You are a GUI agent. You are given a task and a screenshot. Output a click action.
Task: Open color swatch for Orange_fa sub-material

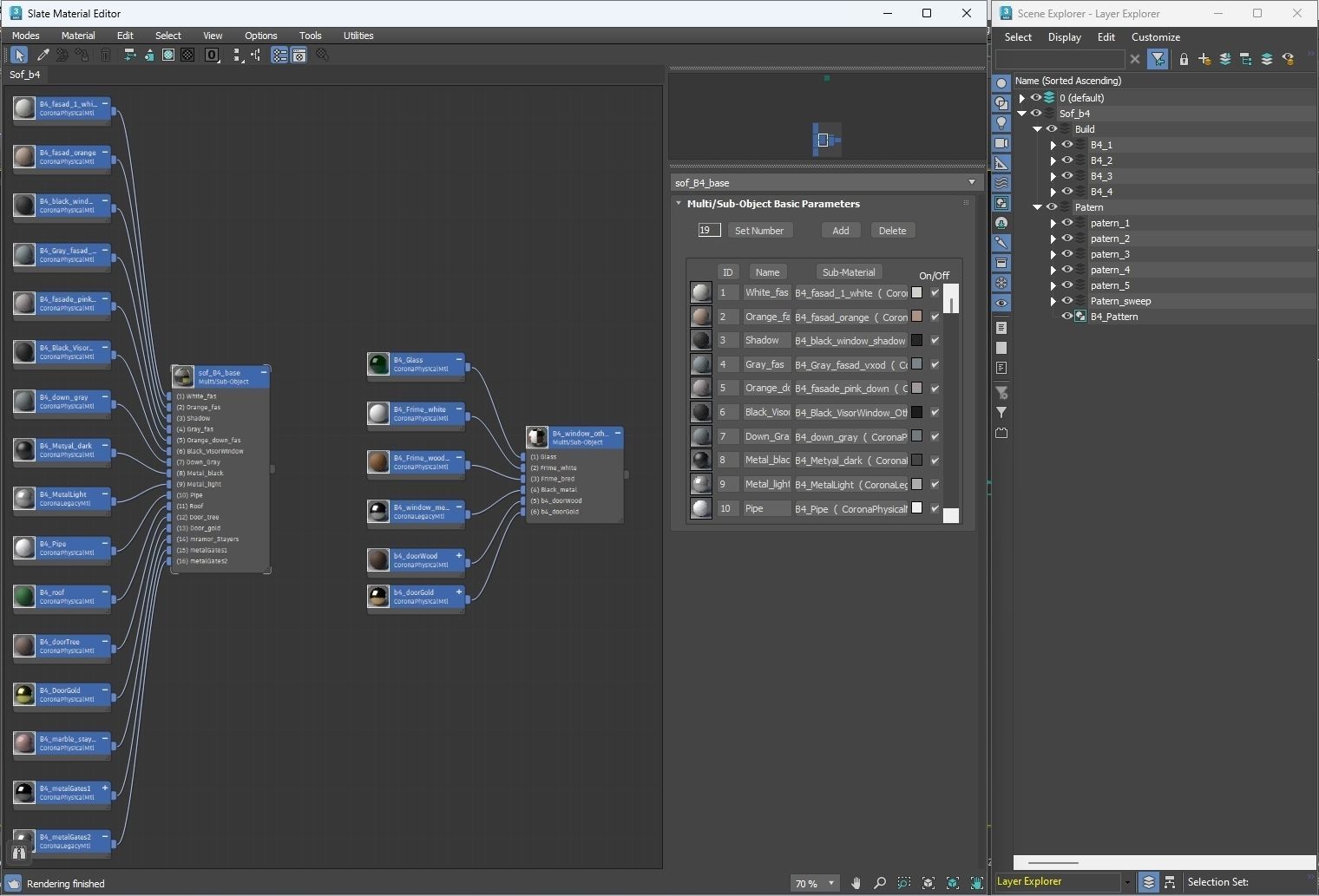pyautogui.click(x=916, y=317)
